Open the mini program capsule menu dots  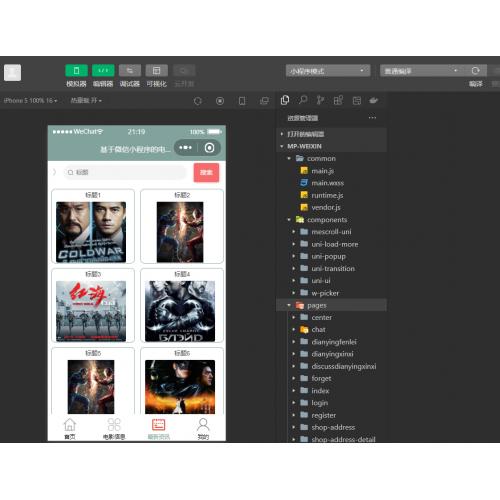(x=185, y=148)
